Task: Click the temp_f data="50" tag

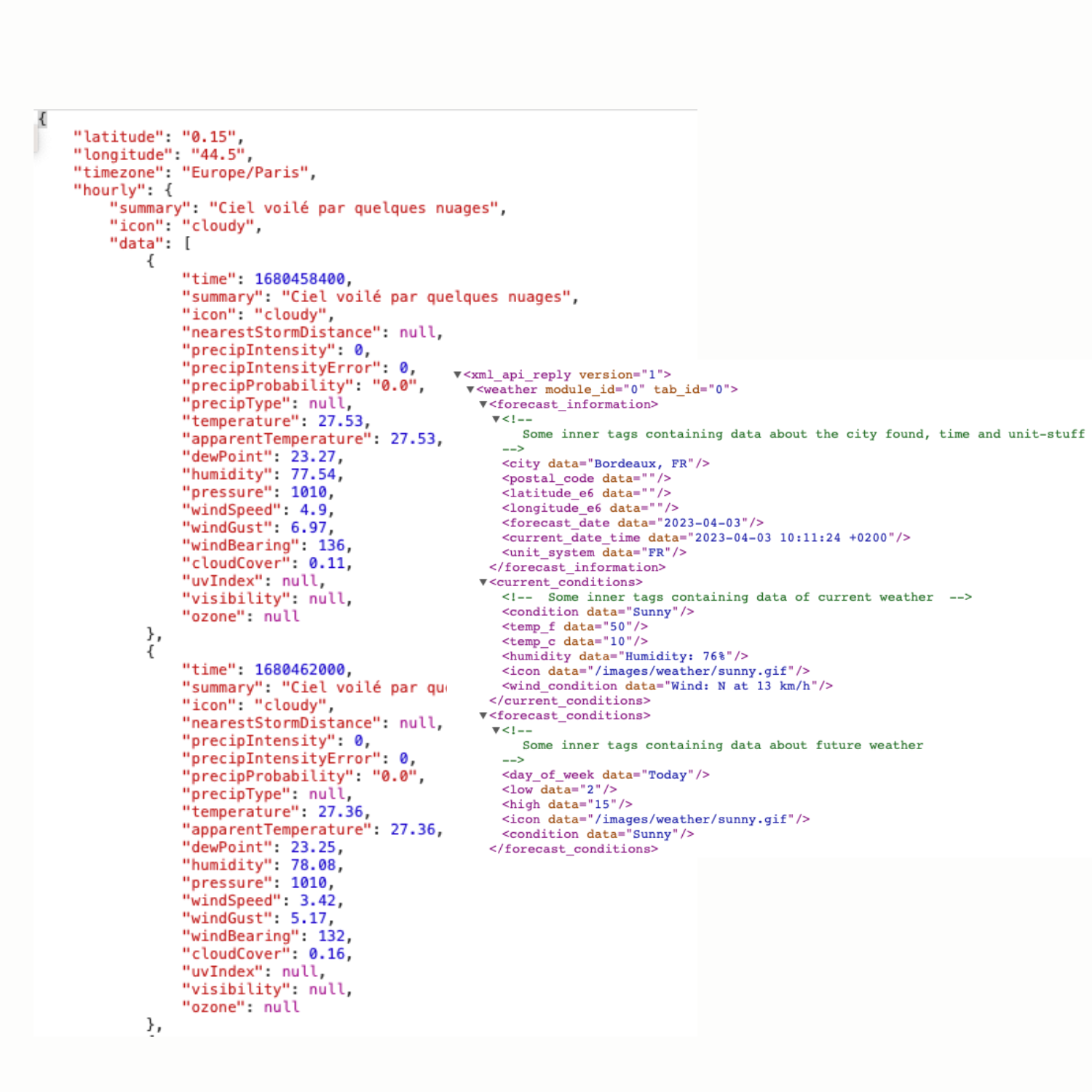Action: pyautogui.click(x=574, y=627)
